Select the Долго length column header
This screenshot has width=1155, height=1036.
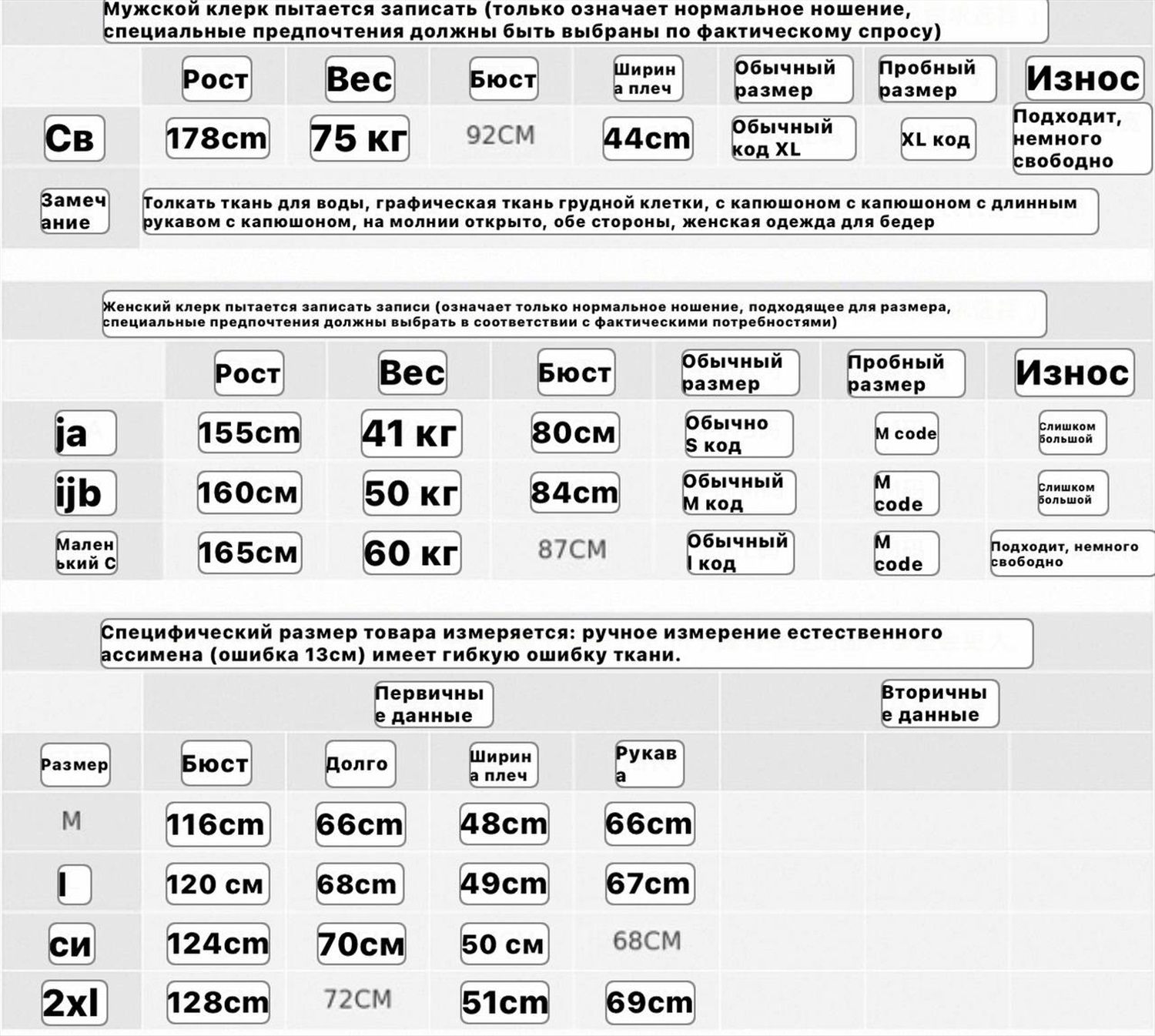pos(359,764)
